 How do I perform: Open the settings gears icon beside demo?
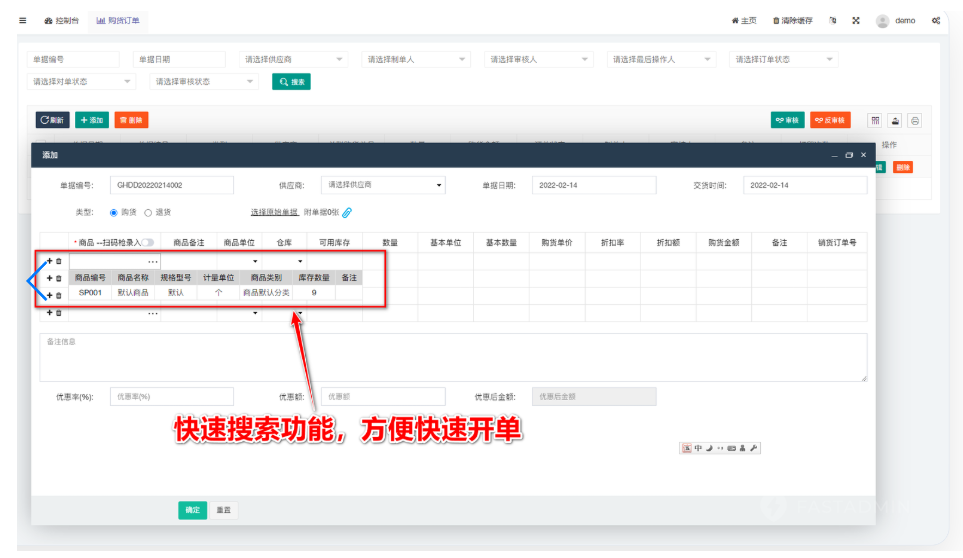pos(935,20)
